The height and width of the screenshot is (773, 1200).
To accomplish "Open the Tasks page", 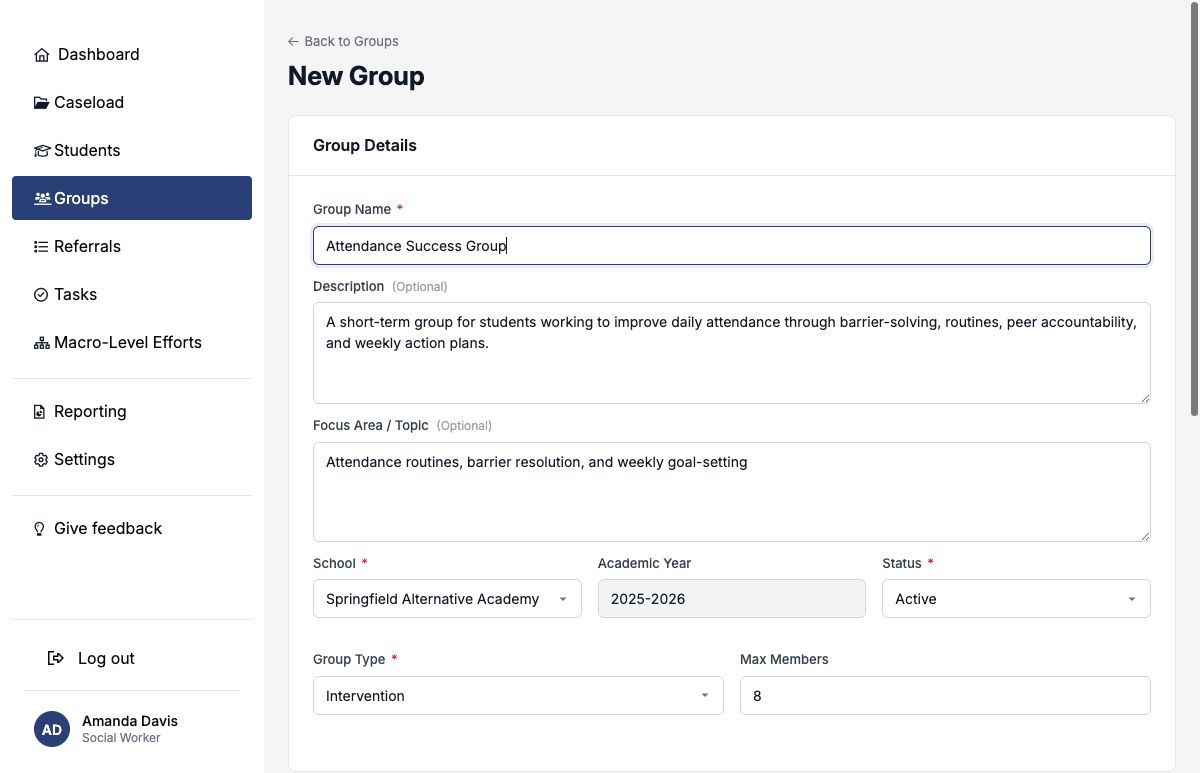I will [x=132, y=294].
